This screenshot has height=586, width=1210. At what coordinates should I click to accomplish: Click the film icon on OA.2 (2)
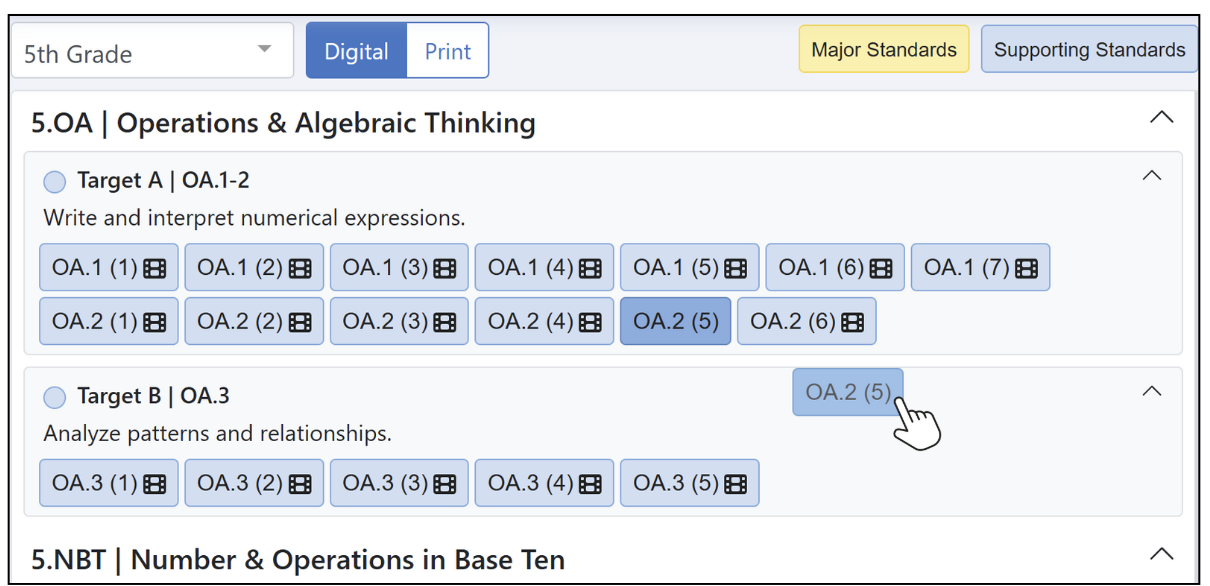pyautogui.click(x=300, y=322)
